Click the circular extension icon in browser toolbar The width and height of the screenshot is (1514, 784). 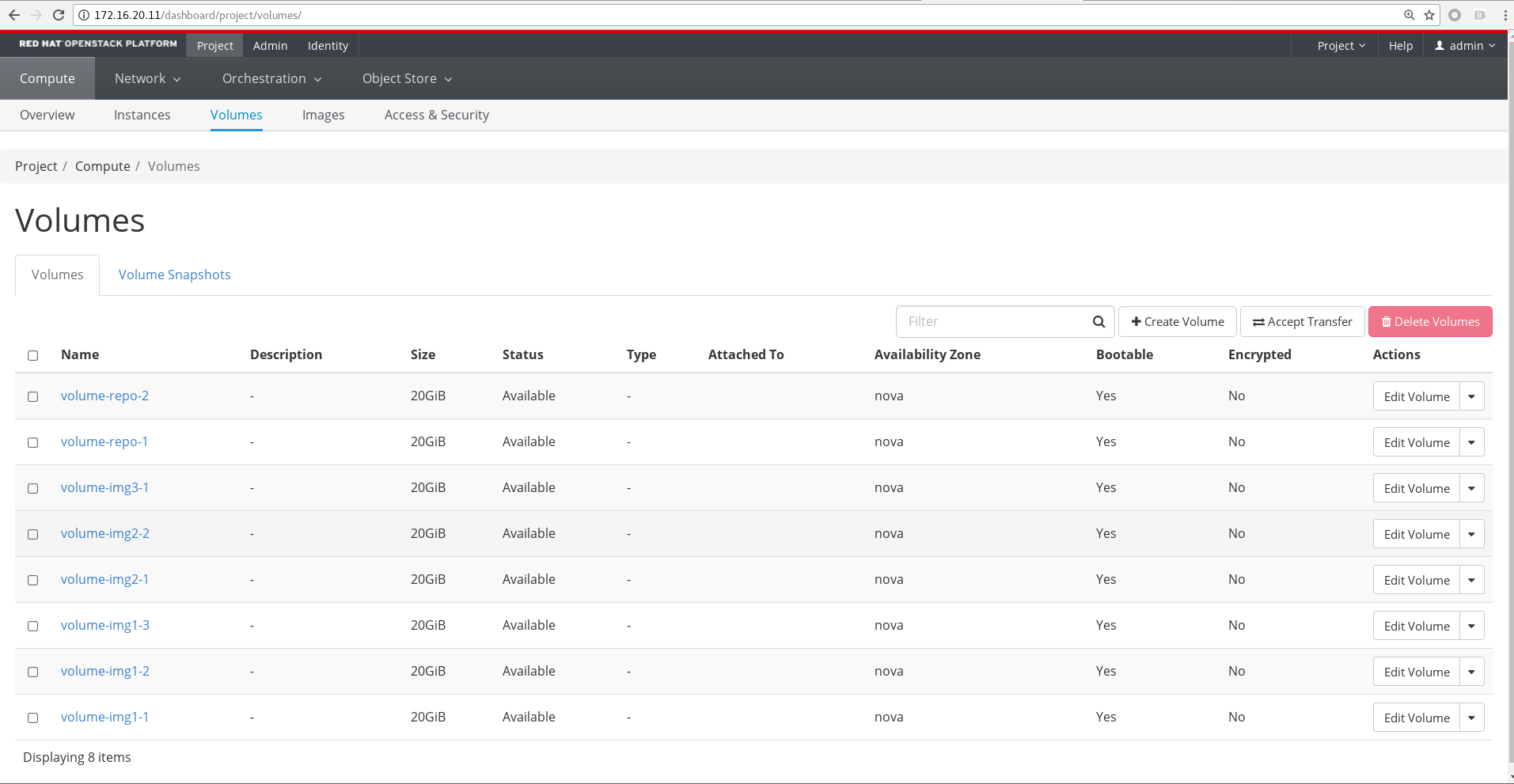pos(1455,15)
